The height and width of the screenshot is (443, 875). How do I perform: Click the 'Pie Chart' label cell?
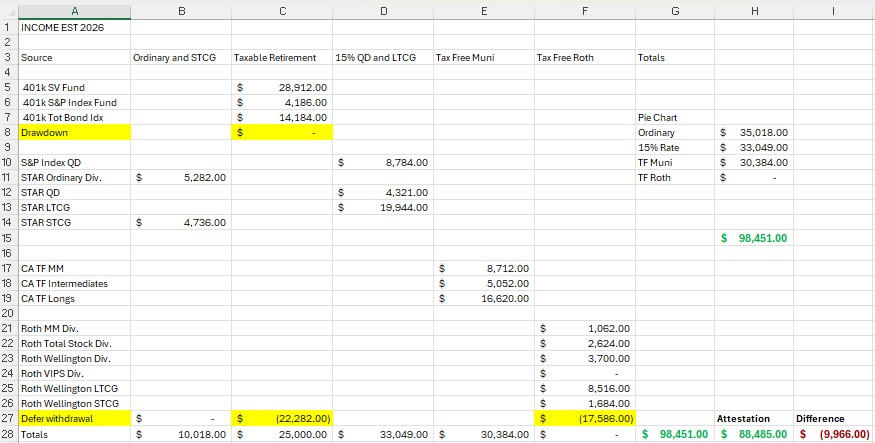(x=675, y=118)
